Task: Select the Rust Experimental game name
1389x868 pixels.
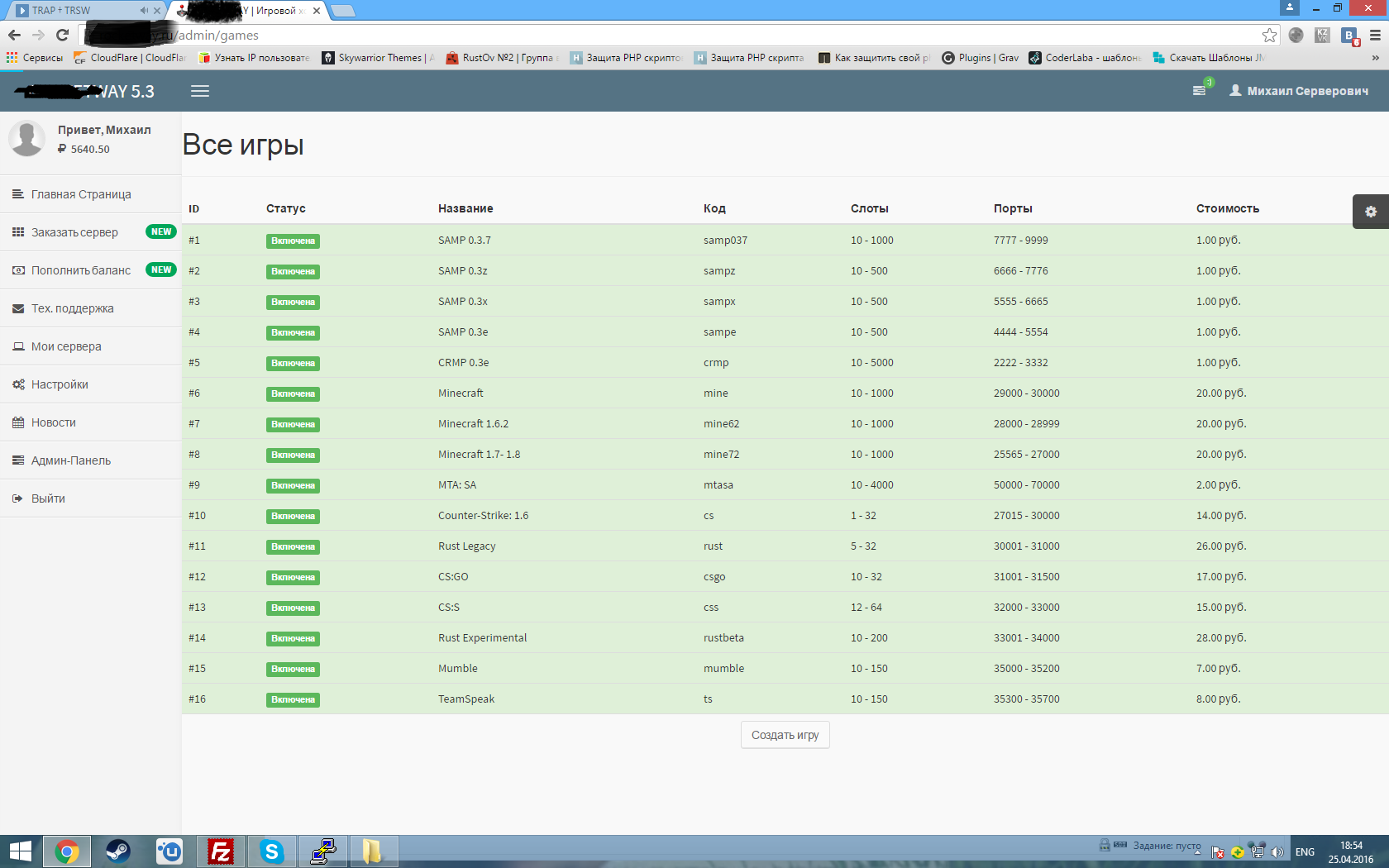Action: [483, 638]
